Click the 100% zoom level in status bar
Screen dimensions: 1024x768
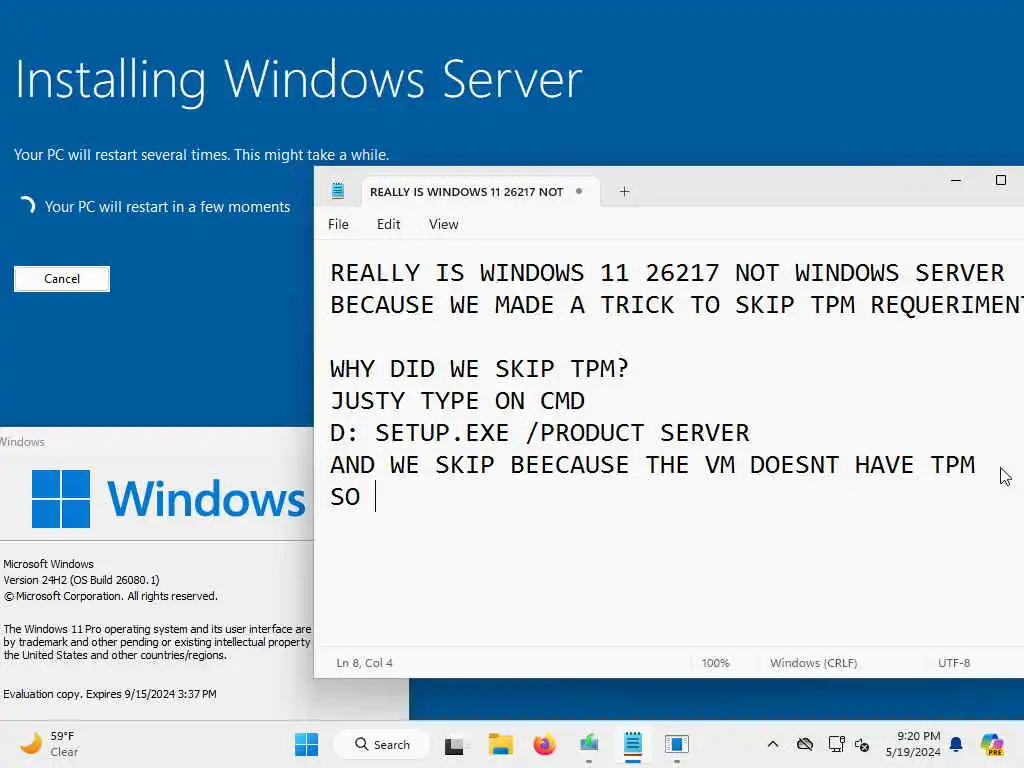715,663
